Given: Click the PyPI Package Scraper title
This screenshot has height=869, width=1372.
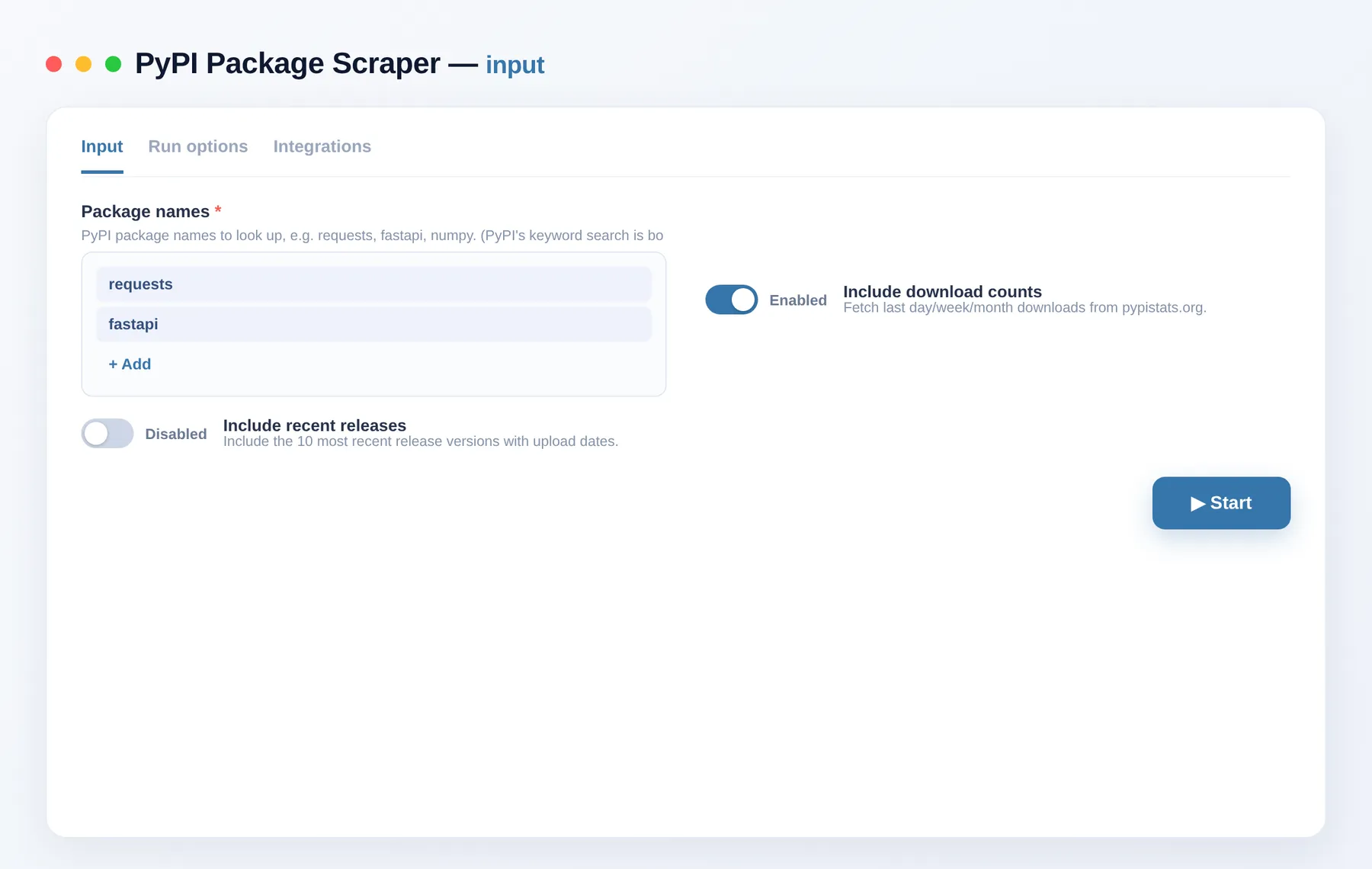Looking at the screenshot, I should pos(287,63).
